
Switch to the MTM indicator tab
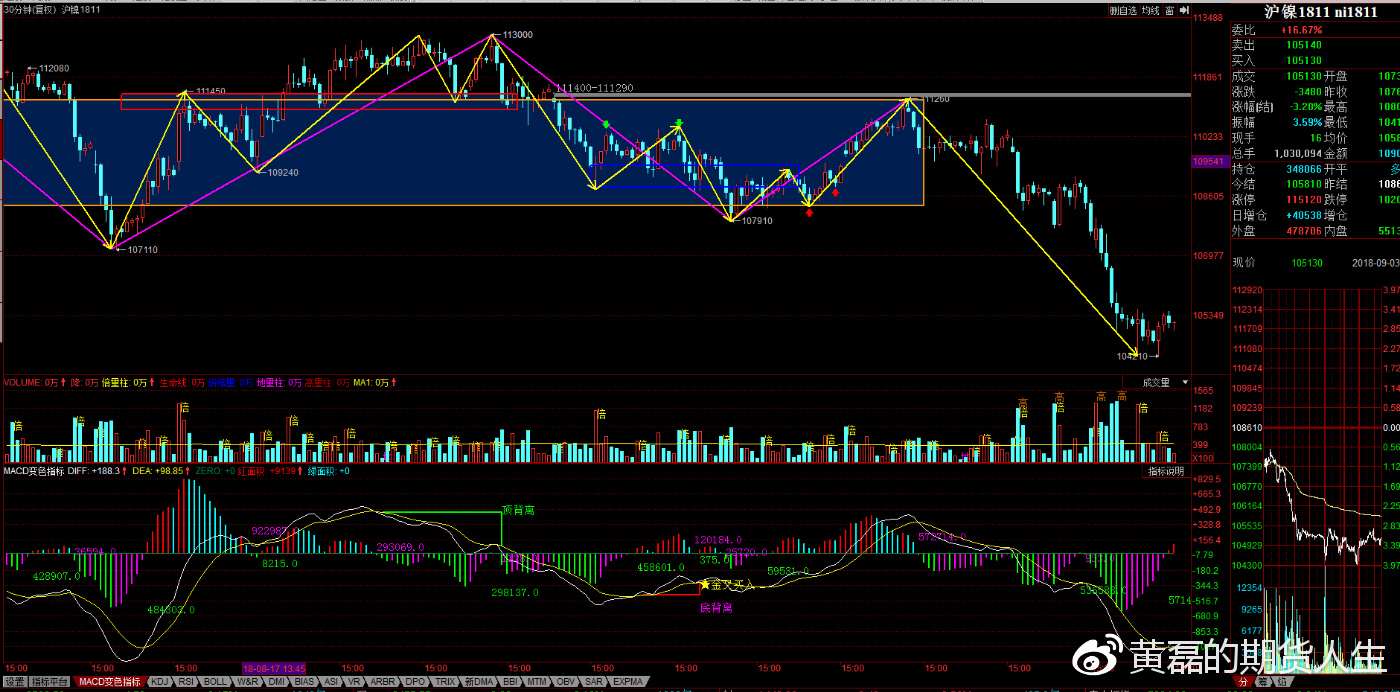(x=537, y=681)
